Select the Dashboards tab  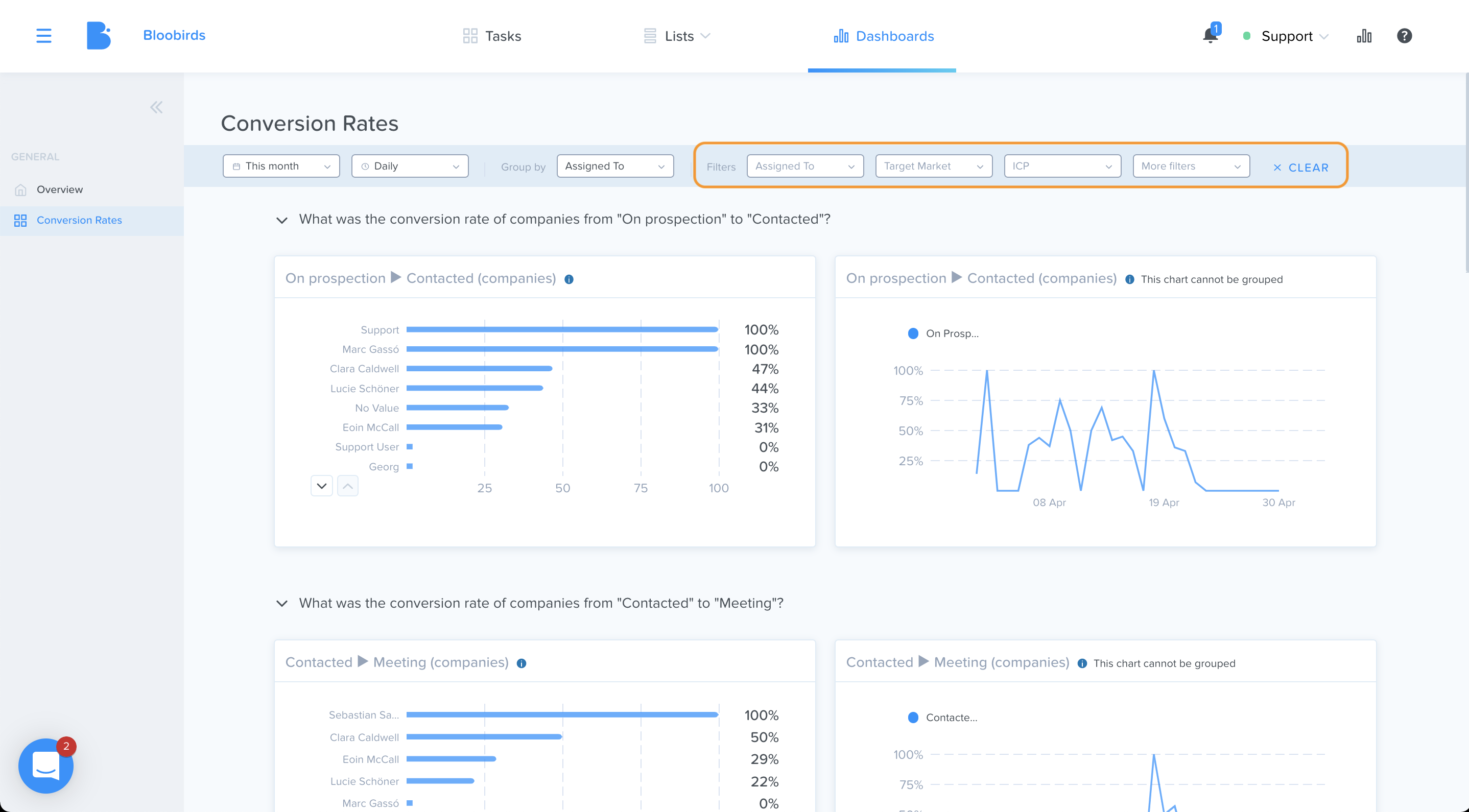[883, 36]
